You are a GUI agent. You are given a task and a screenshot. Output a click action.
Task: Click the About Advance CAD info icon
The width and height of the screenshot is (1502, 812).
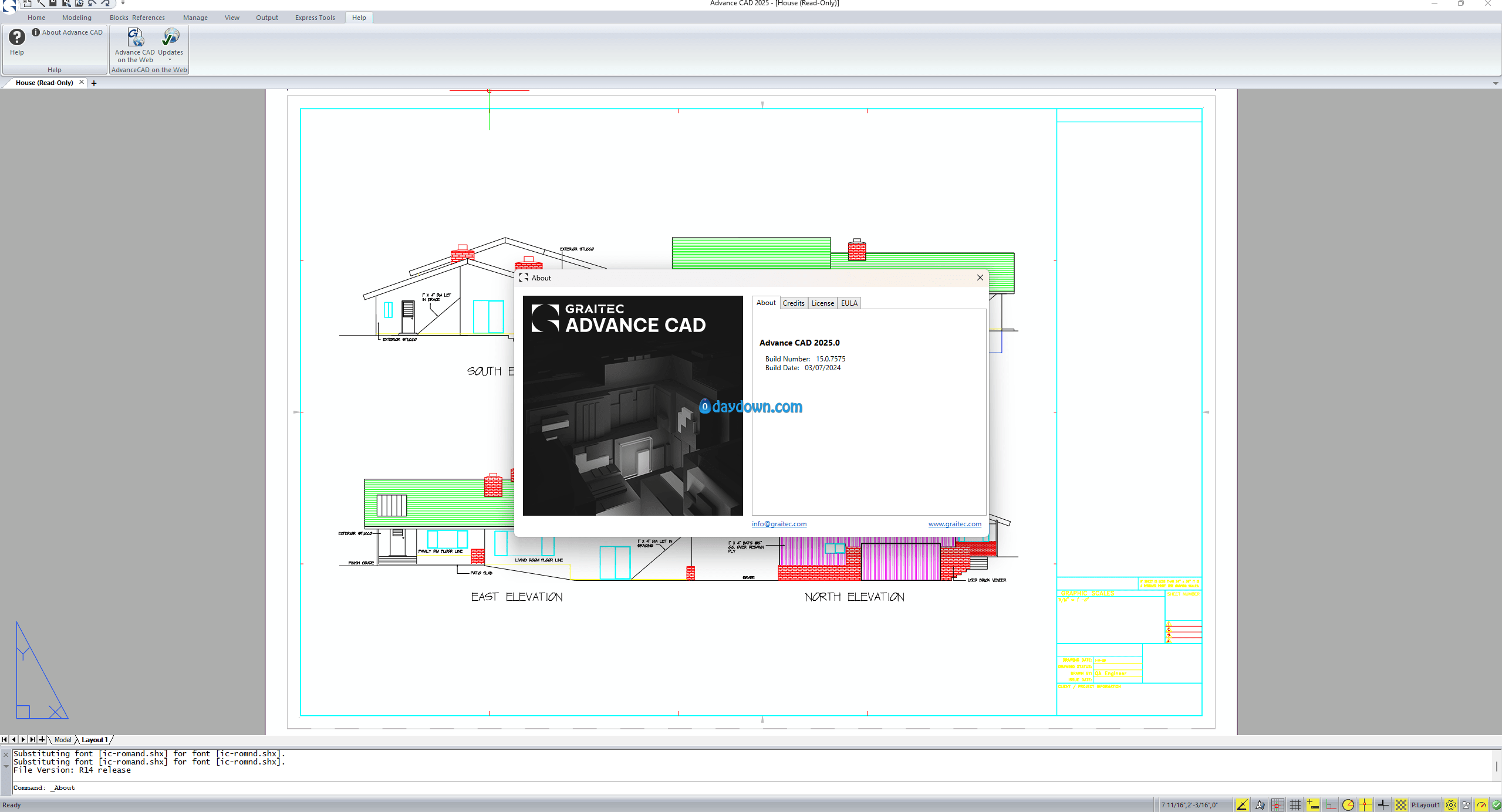point(36,32)
